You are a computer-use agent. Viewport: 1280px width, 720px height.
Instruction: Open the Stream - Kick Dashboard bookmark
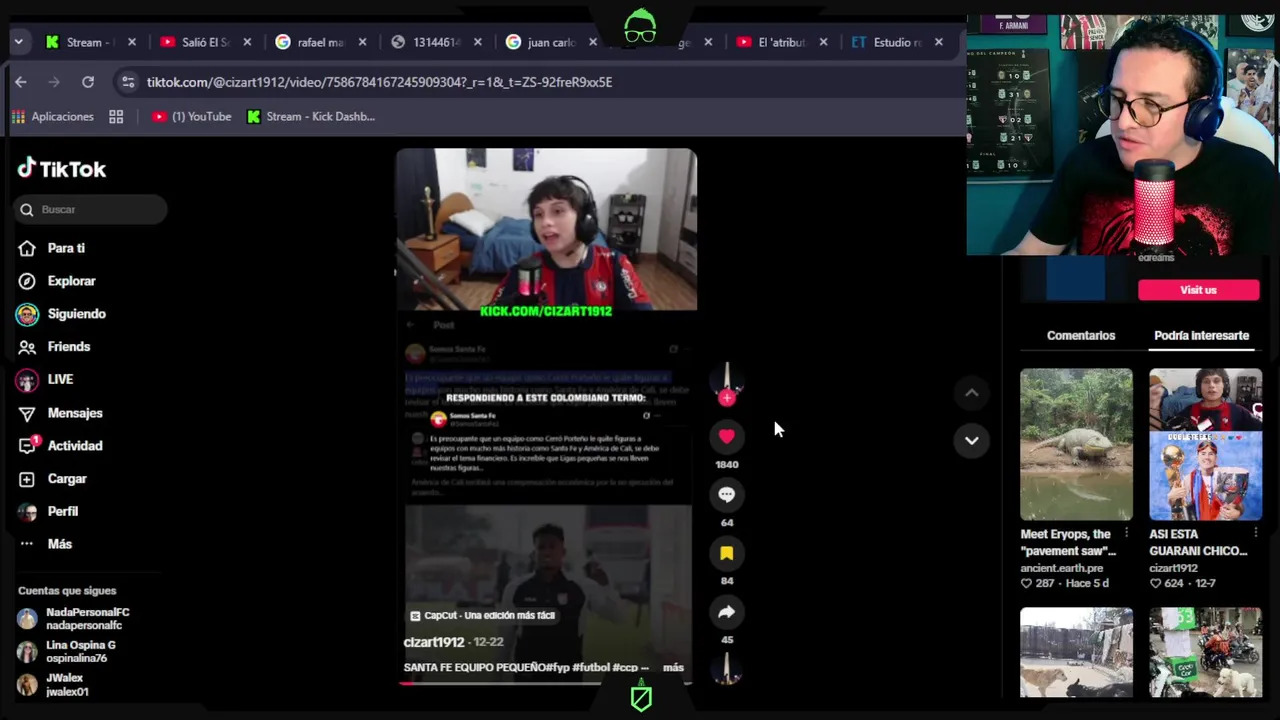(x=310, y=117)
